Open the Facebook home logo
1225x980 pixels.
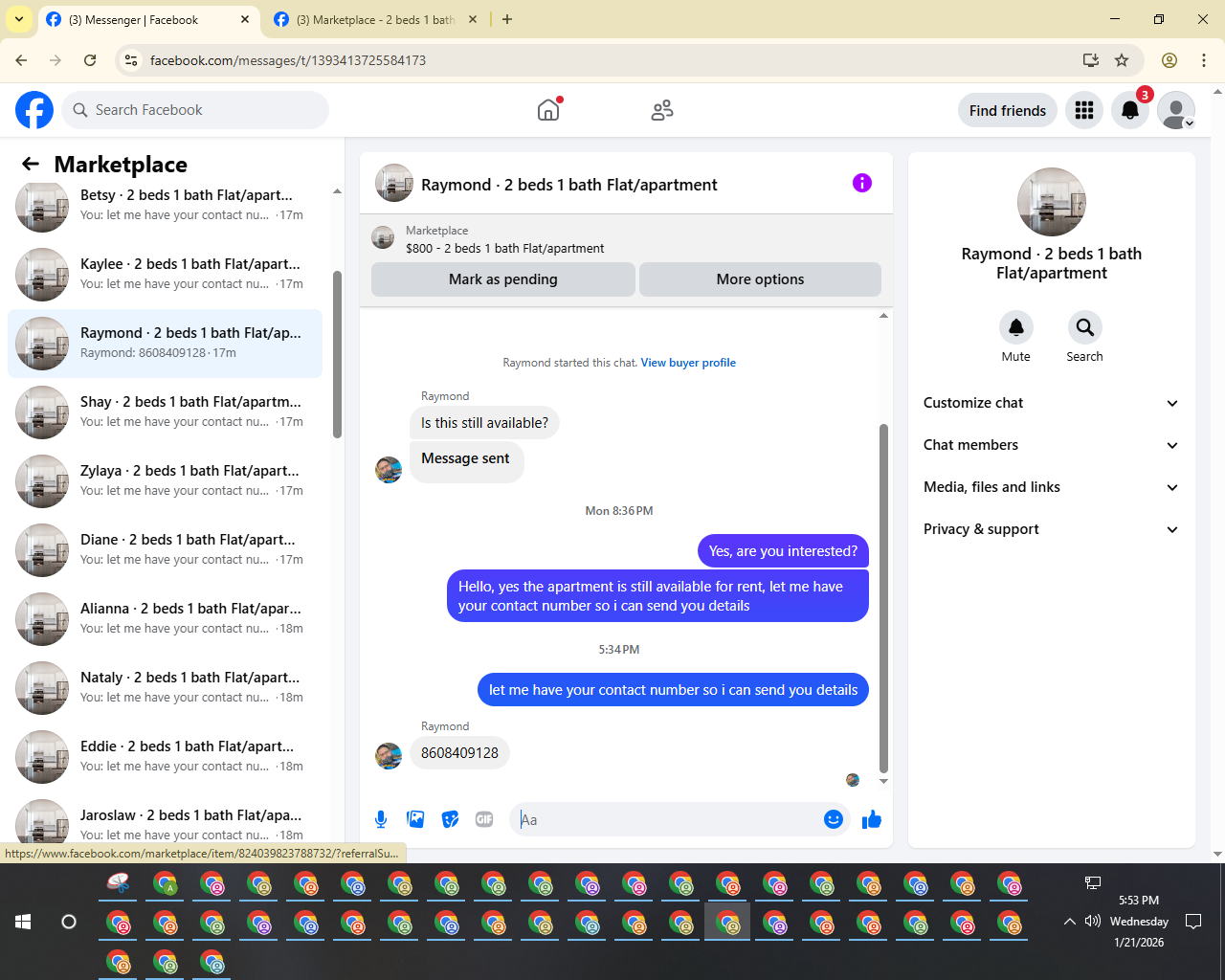34,110
